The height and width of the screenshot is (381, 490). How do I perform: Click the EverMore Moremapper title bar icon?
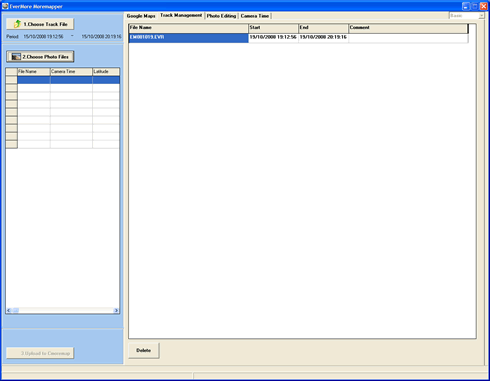[x=5, y=6]
